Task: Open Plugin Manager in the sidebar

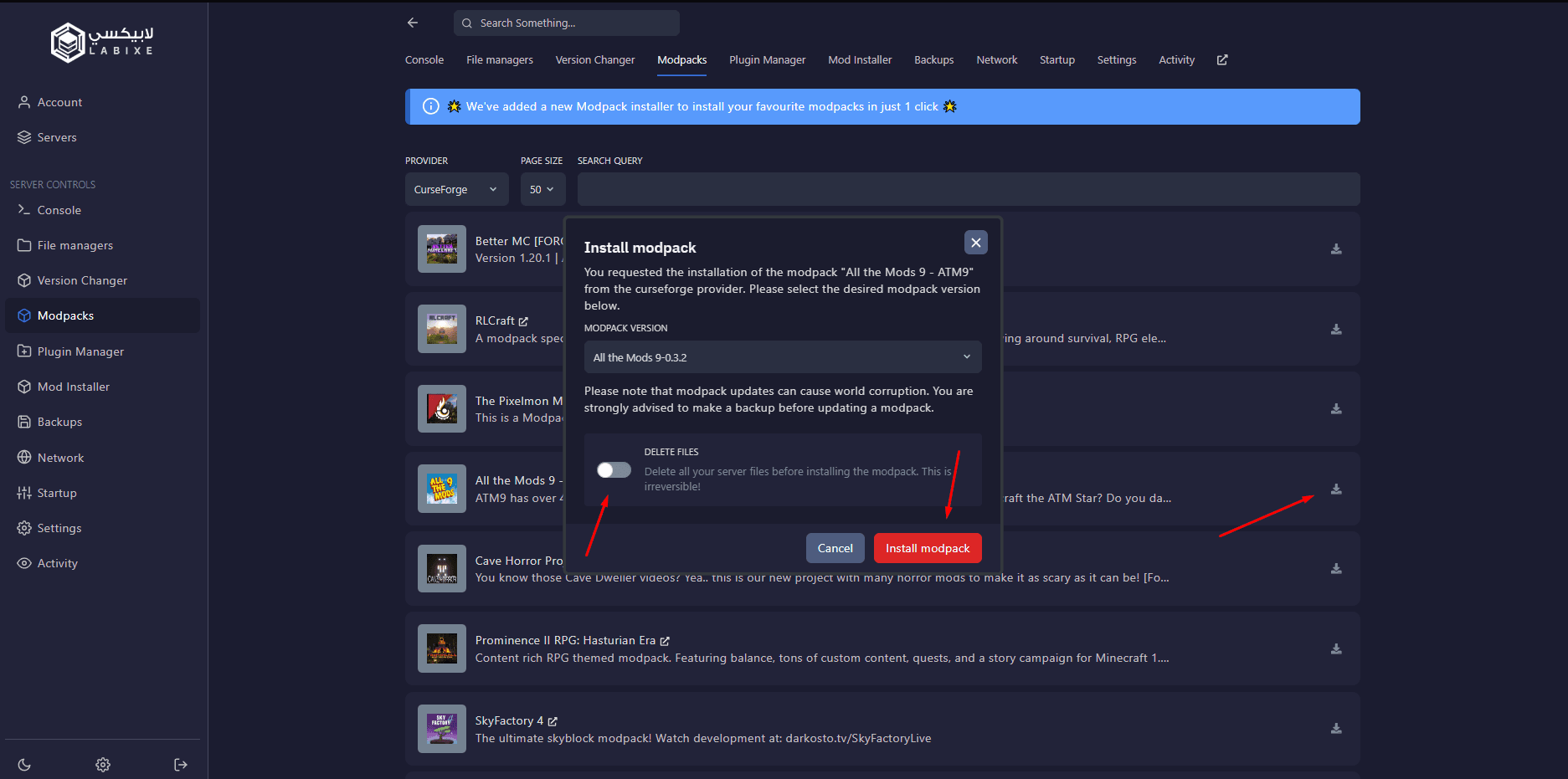Action: [x=102, y=351]
